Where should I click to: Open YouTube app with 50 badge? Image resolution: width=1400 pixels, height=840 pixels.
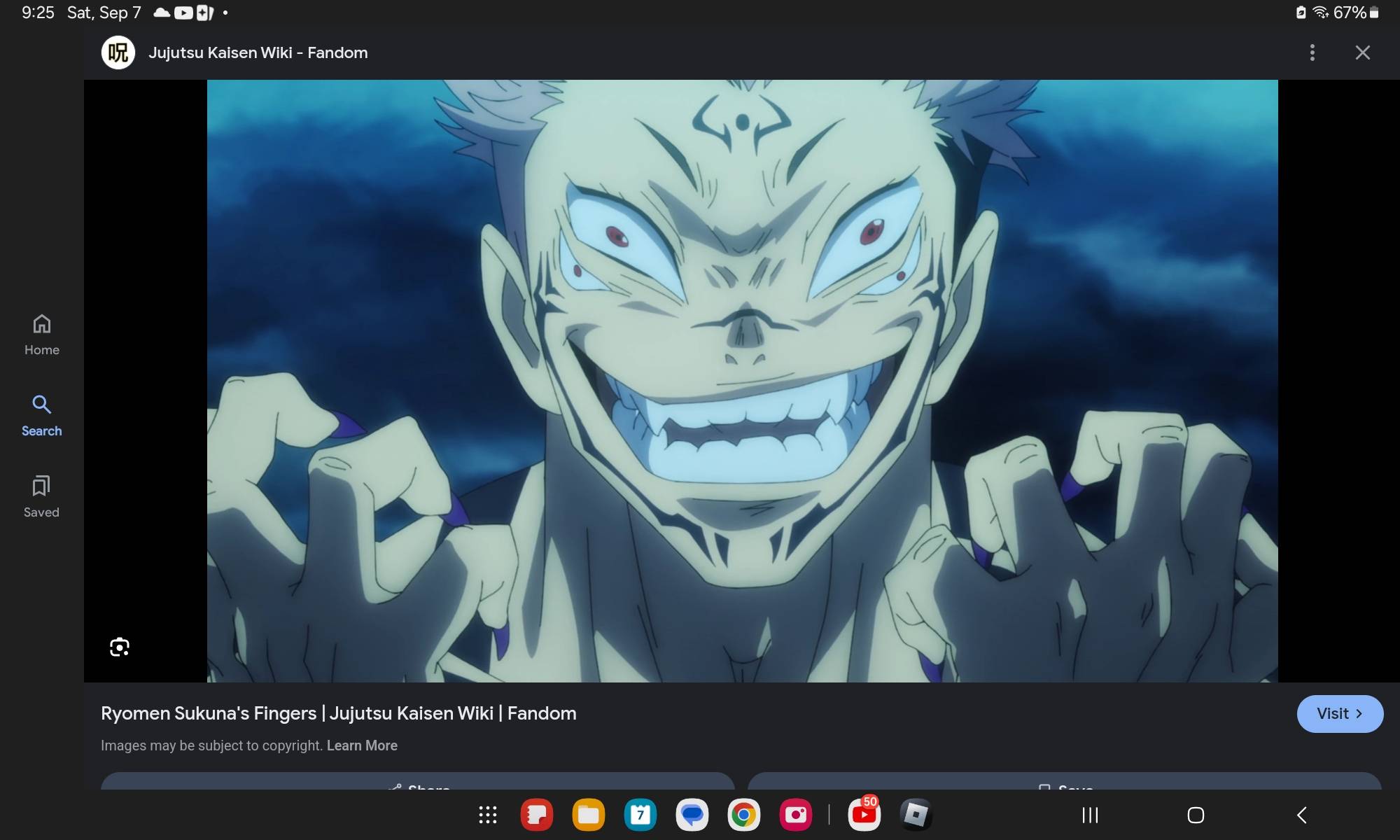pyautogui.click(x=864, y=813)
